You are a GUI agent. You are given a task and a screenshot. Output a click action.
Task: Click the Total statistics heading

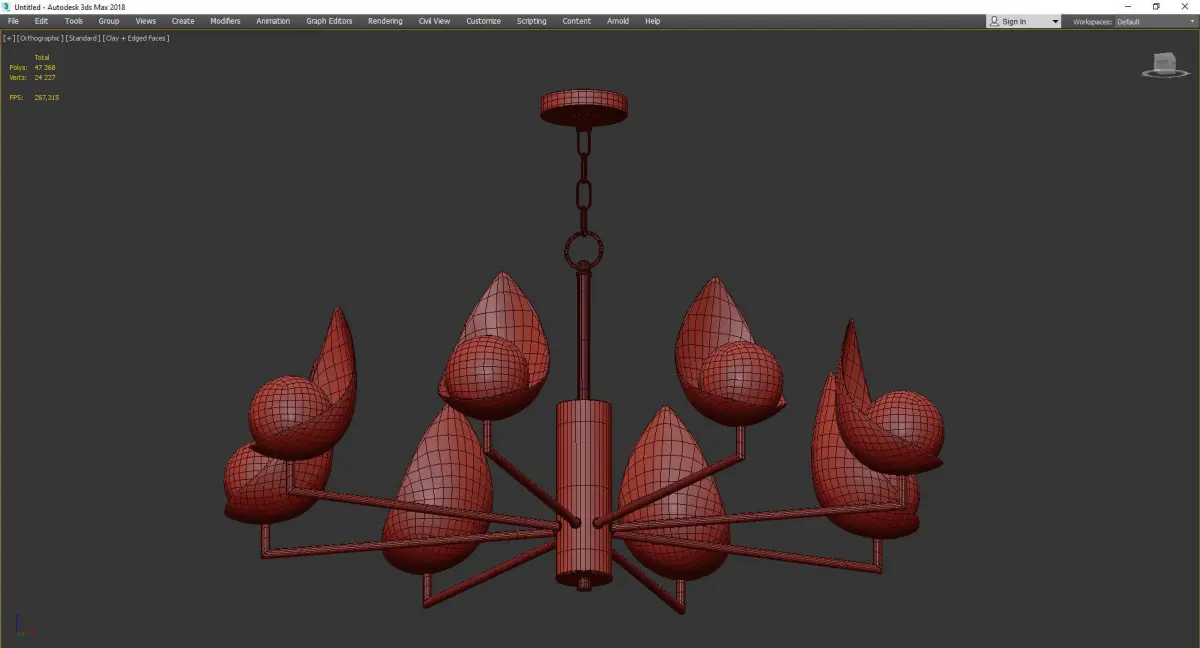pyautogui.click(x=42, y=57)
